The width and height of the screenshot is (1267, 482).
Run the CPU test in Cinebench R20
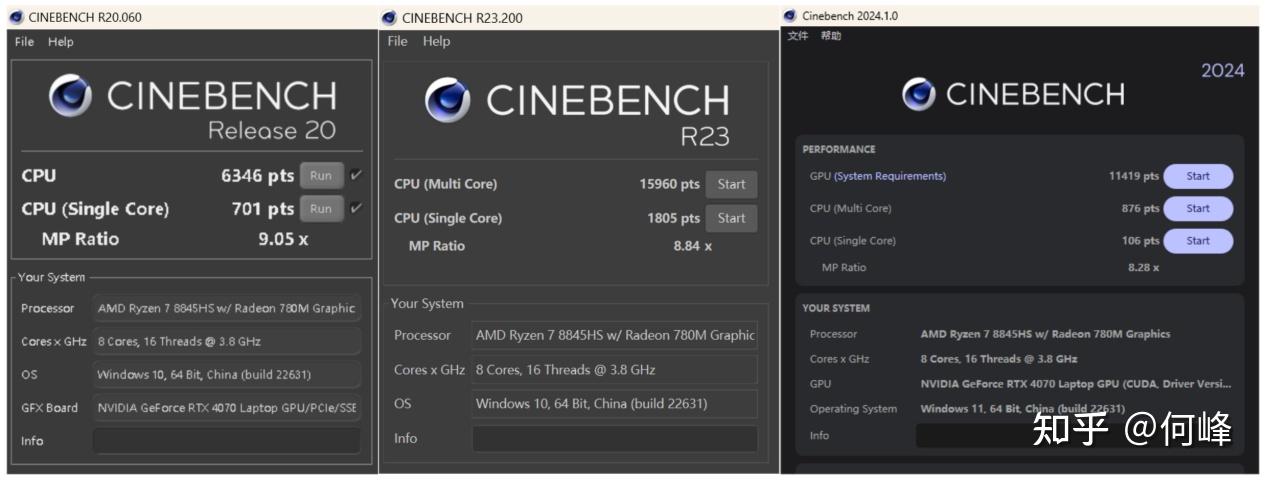(x=321, y=175)
